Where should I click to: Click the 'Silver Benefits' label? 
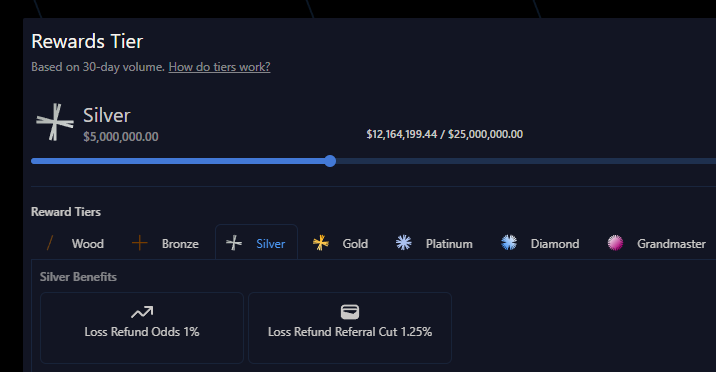78,277
